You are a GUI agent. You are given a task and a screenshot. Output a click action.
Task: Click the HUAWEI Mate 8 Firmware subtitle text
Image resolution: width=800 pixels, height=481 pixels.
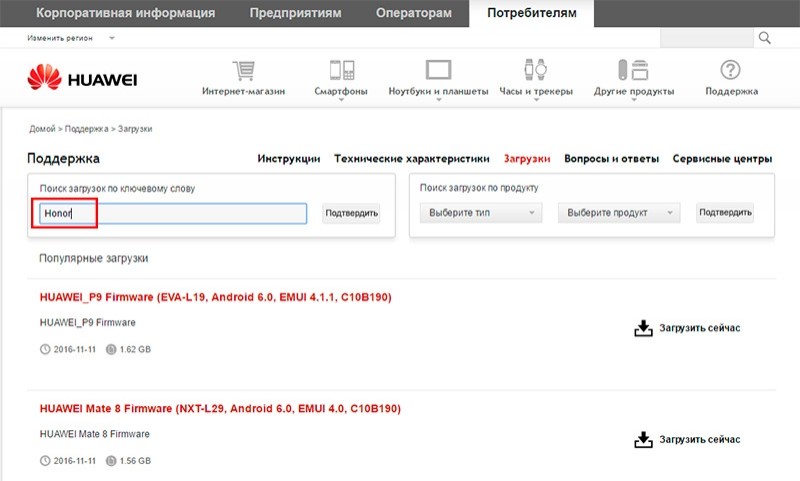pyautogui.click(x=95, y=434)
